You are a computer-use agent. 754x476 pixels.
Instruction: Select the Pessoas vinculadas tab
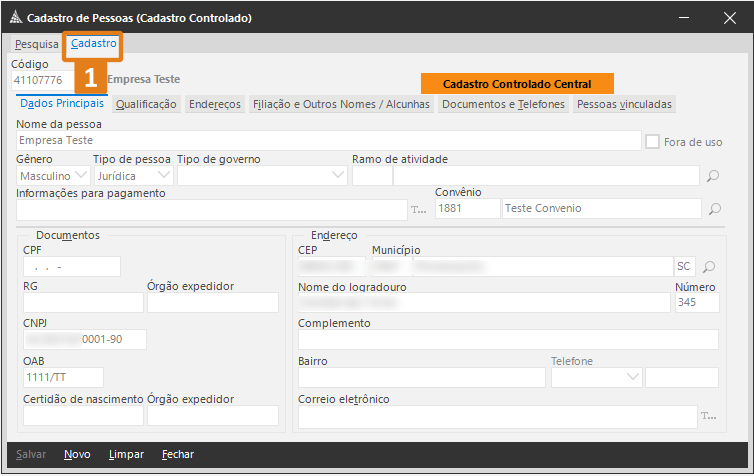625,104
